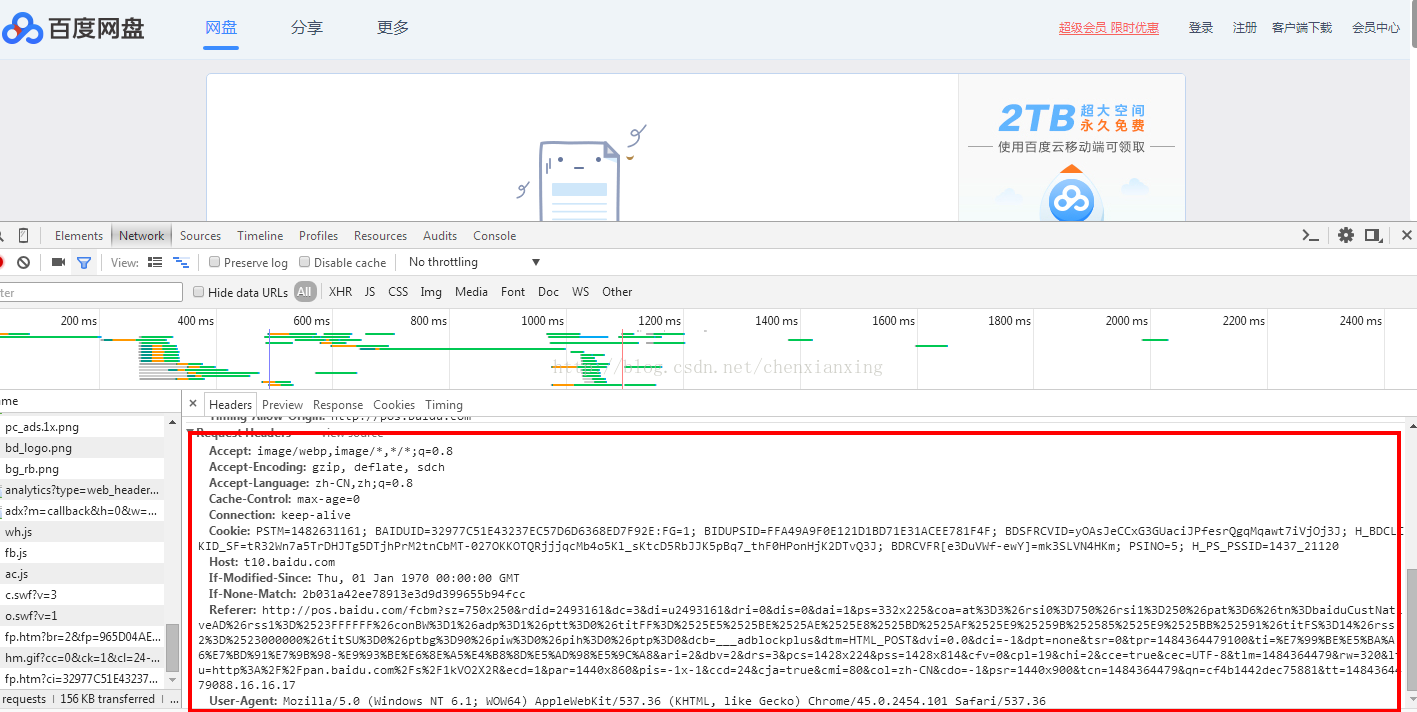This screenshot has width=1417, height=712.
Task: Select the c.swf?v=3 request row
Action: tap(82, 595)
